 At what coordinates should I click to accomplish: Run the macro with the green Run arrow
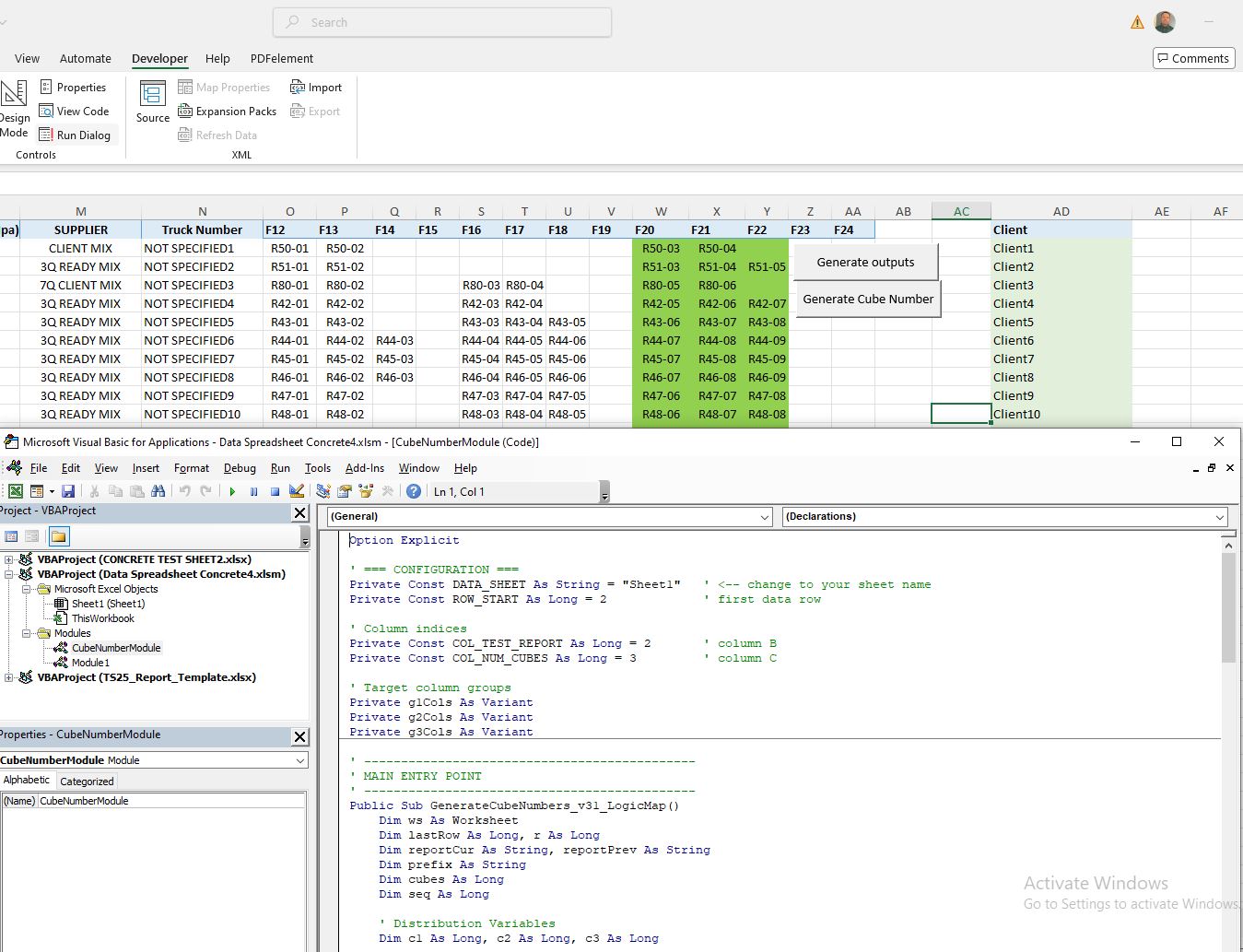click(232, 491)
